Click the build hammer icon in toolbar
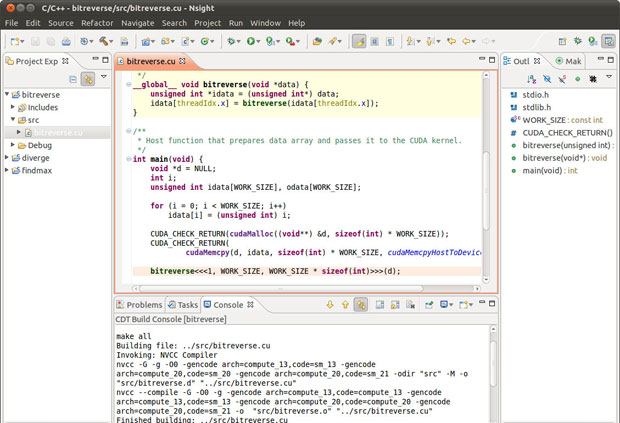Viewport: 620px width, 423px height. pos(105,42)
